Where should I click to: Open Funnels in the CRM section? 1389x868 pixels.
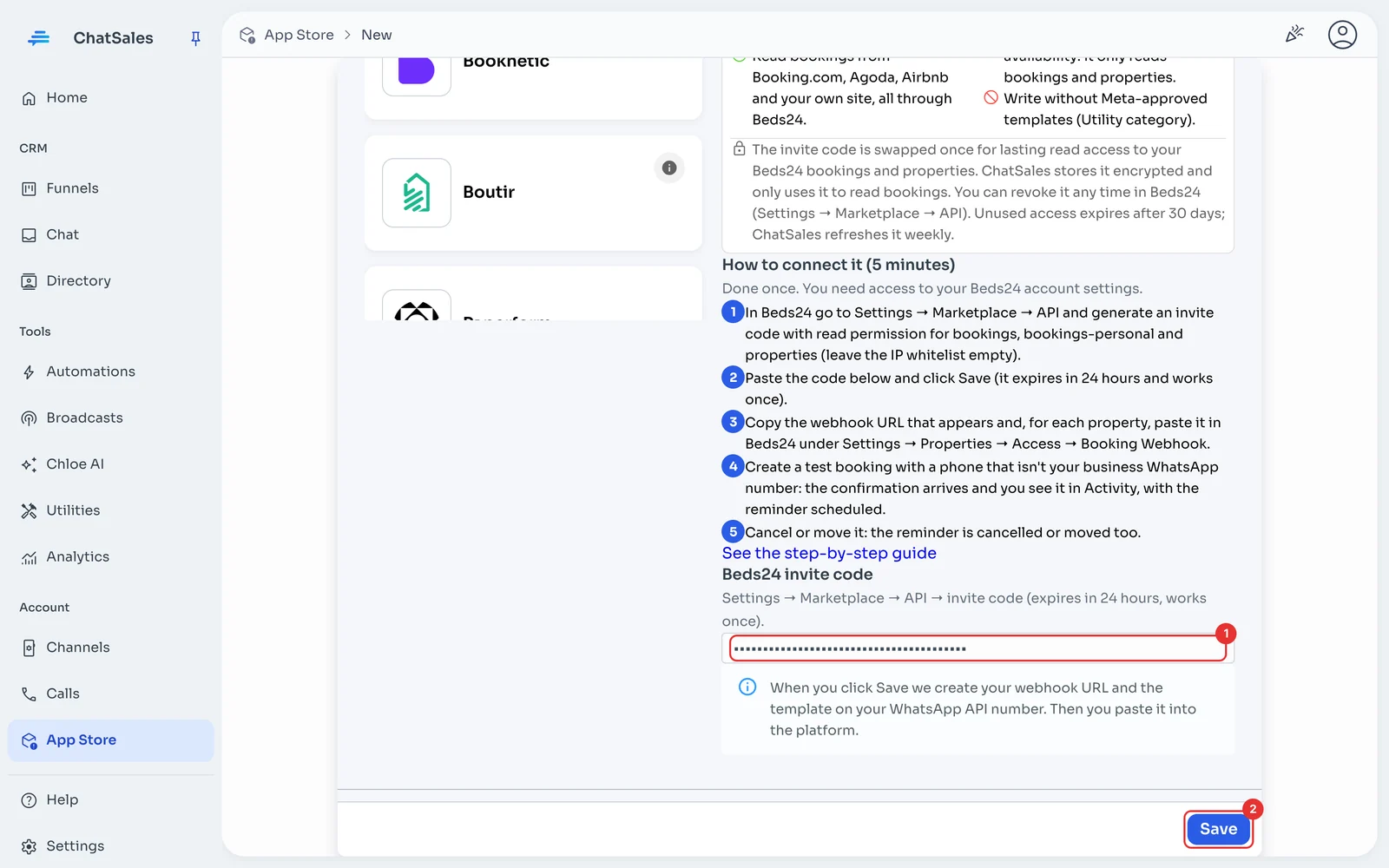tap(110, 188)
